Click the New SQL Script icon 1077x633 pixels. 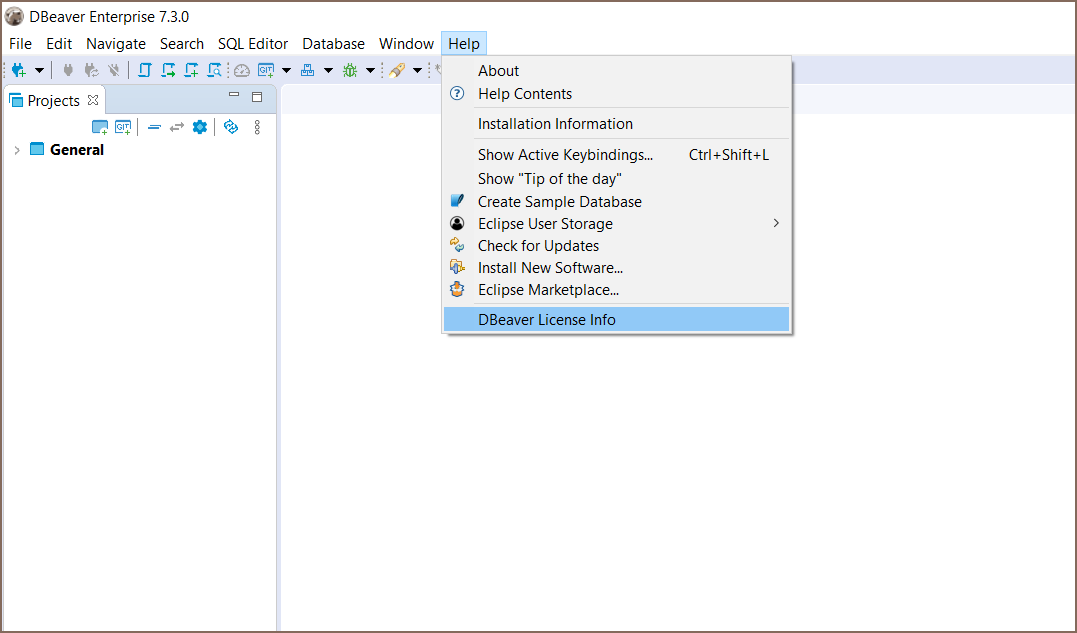[x=191, y=70]
